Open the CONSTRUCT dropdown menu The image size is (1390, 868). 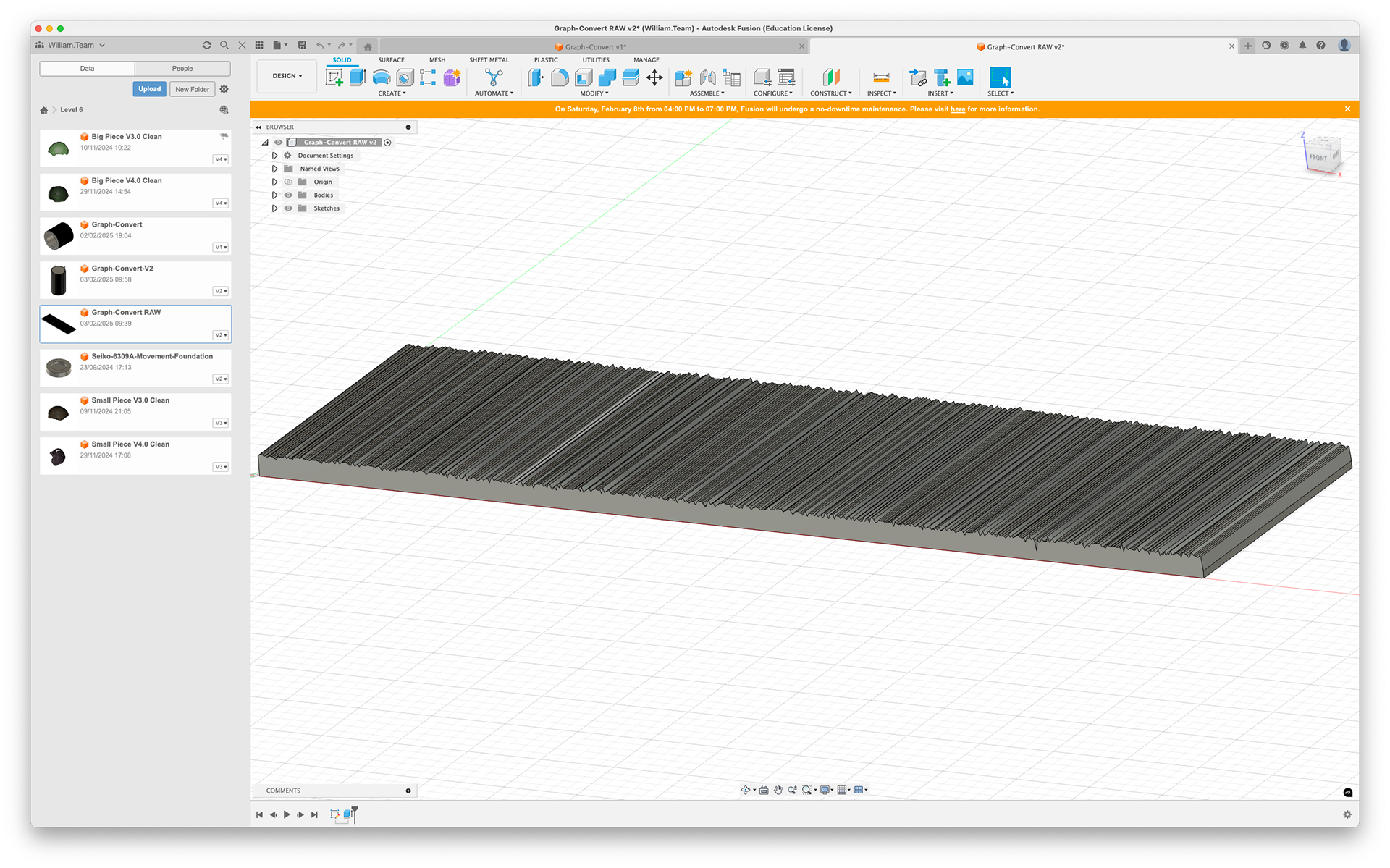(830, 93)
